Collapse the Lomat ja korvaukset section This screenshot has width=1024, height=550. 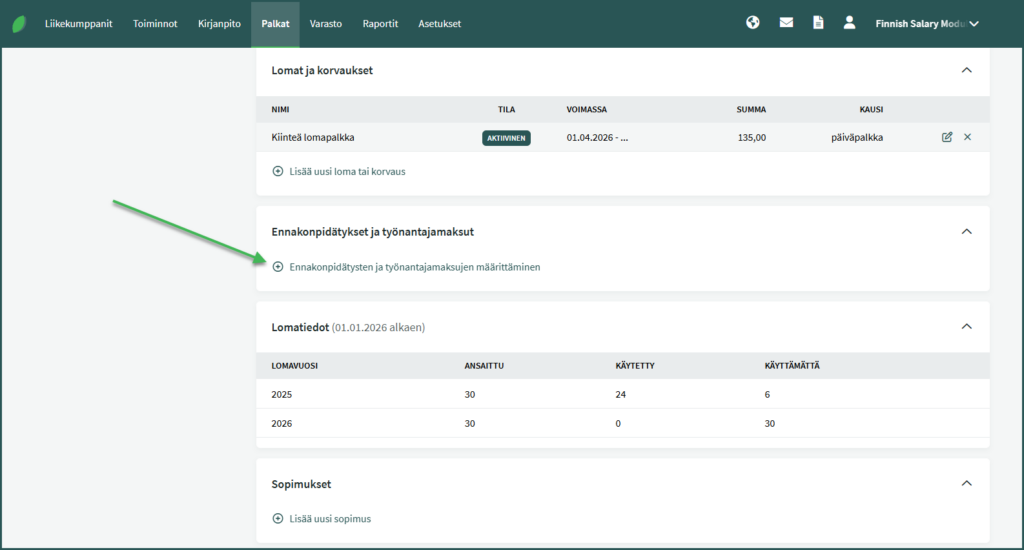click(966, 70)
